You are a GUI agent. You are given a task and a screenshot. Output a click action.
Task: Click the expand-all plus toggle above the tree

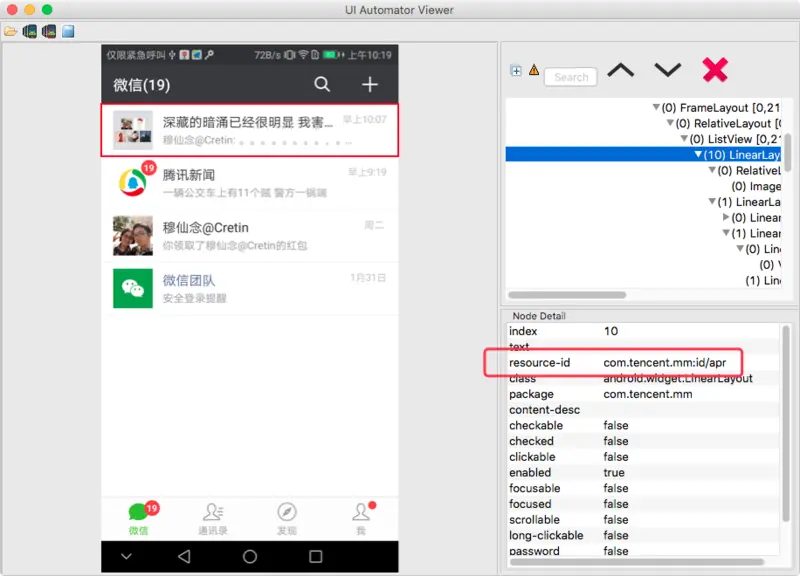514,71
